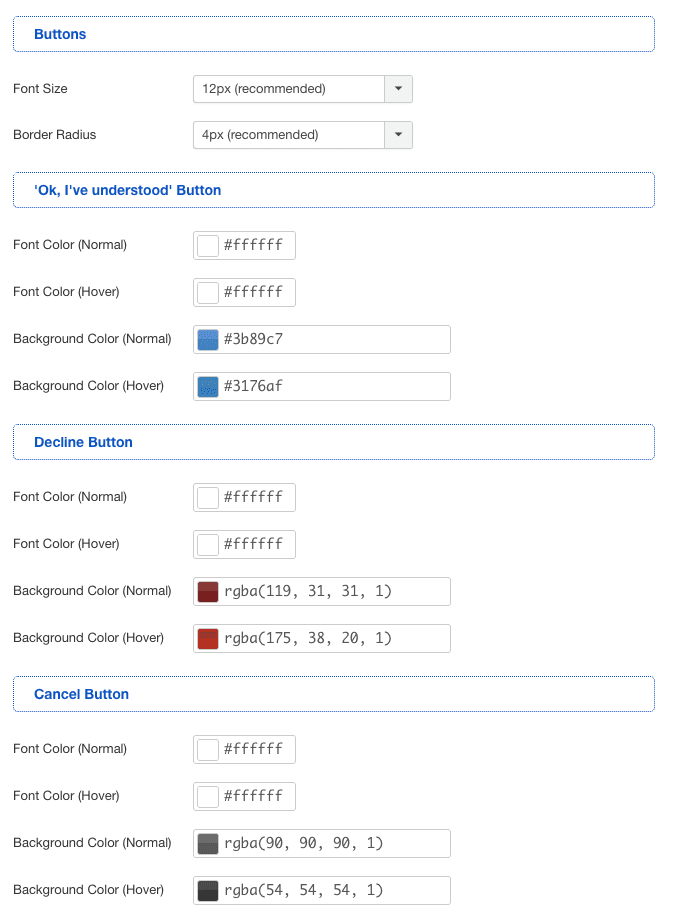Open OK button hover font color swatch
The height and width of the screenshot is (915, 681).
pos(208,293)
